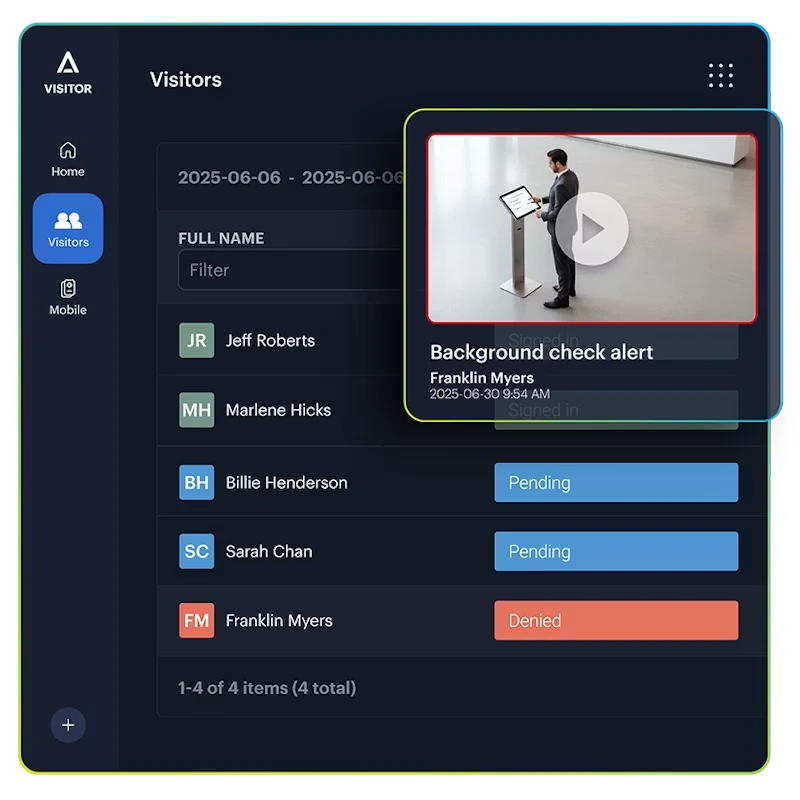The height and width of the screenshot is (800, 800).
Task: Click the plus add button in sidebar
Action: tap(68, 725)
